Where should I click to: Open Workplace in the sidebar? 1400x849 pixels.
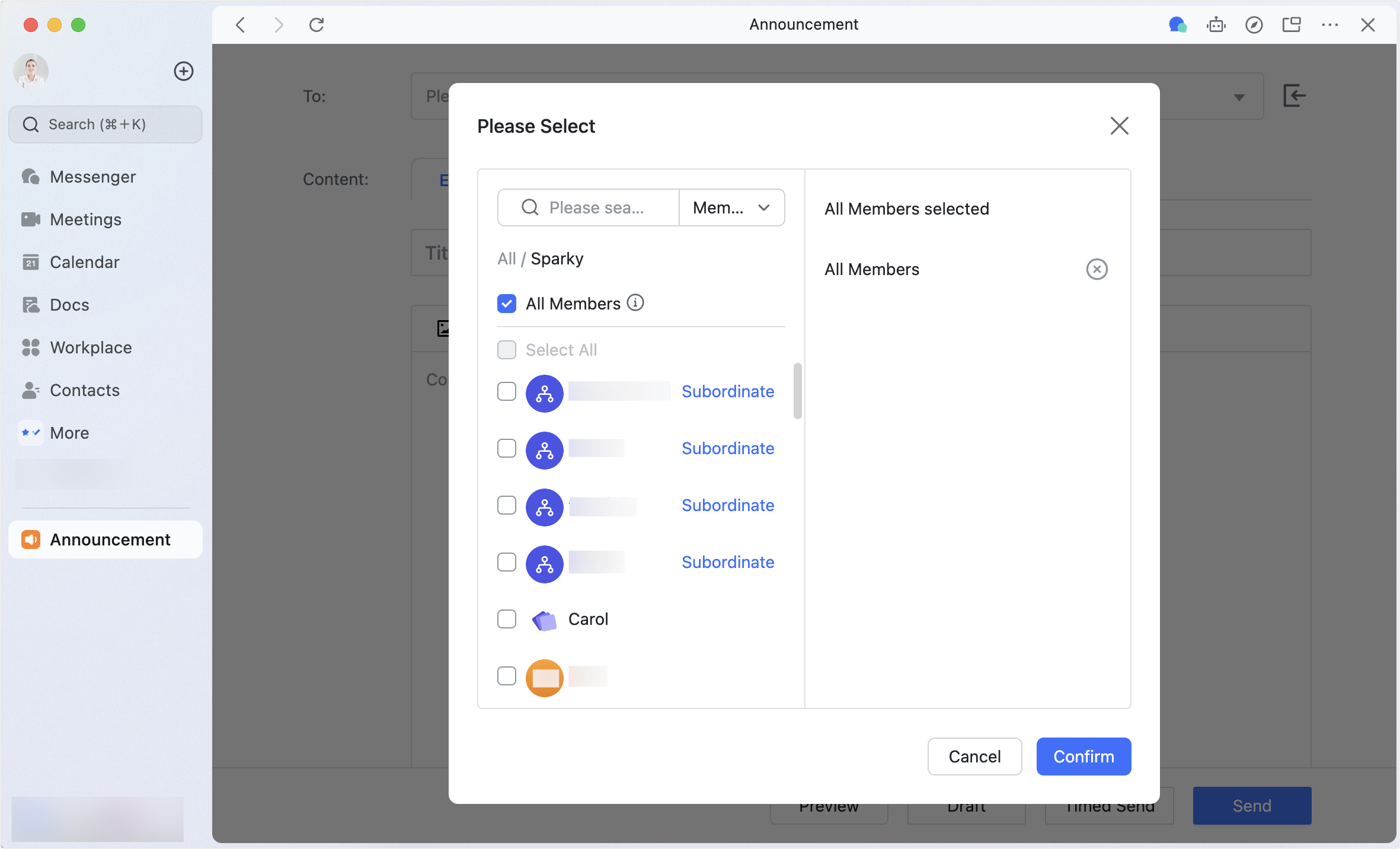(x=106, y=347)
